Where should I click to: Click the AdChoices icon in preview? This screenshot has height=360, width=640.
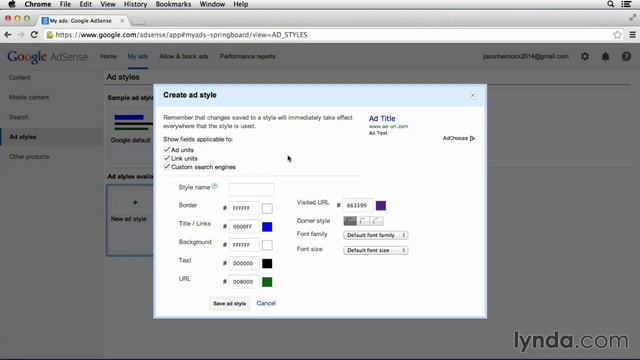point(472,138)
